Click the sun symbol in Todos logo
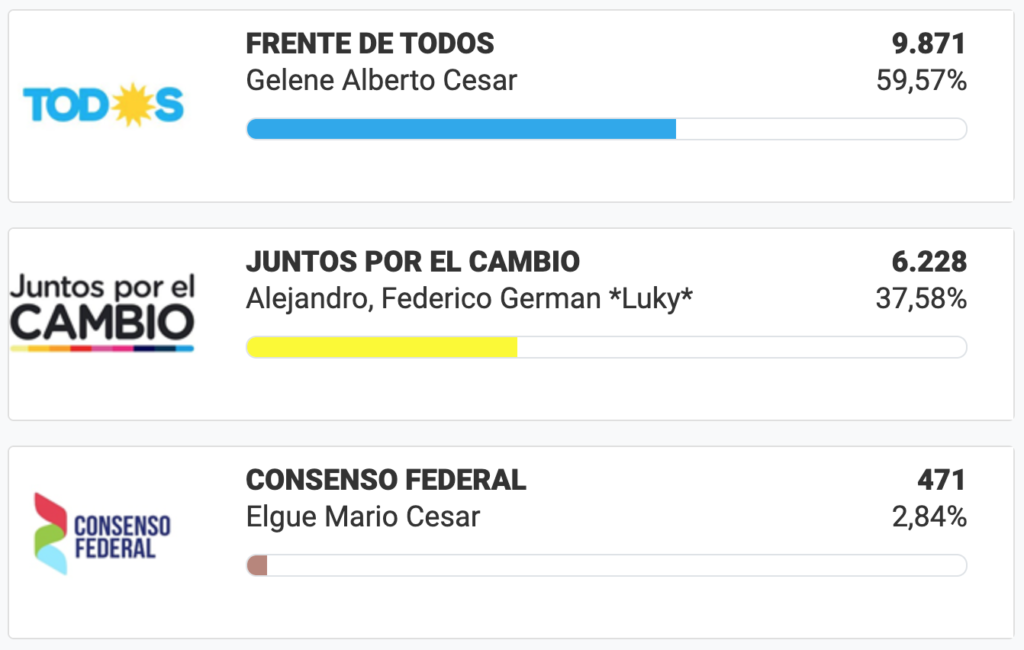This screenshot has width=1024, height=650. tap(133, 105)
